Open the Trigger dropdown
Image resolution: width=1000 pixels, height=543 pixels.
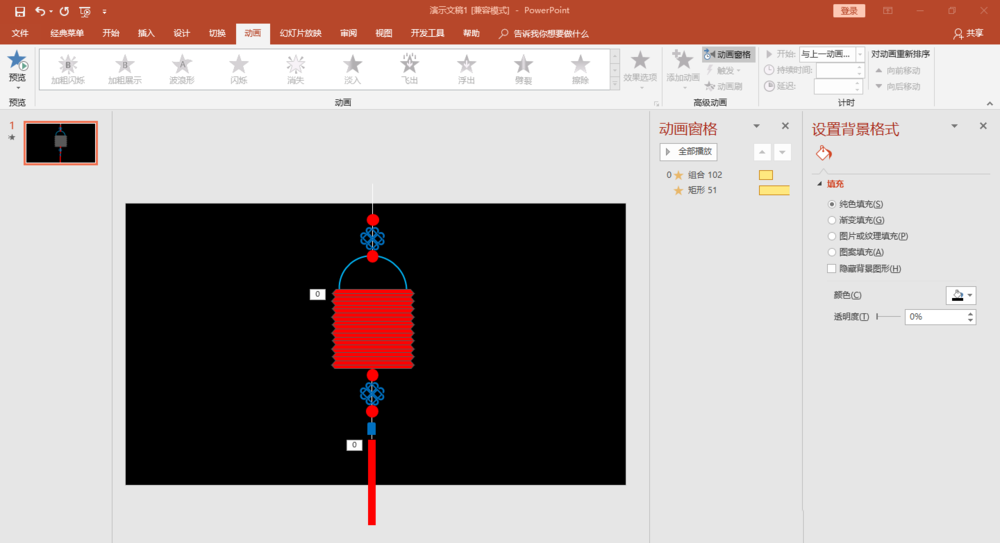click(x=724, y=70)
